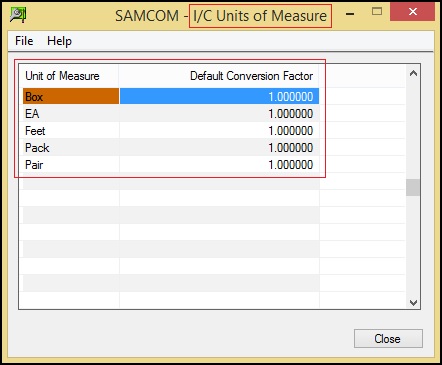The width and height of the screenshot is (442, 365).
Task: Click the Pack conversion factor value
Action: click(291, 148)
